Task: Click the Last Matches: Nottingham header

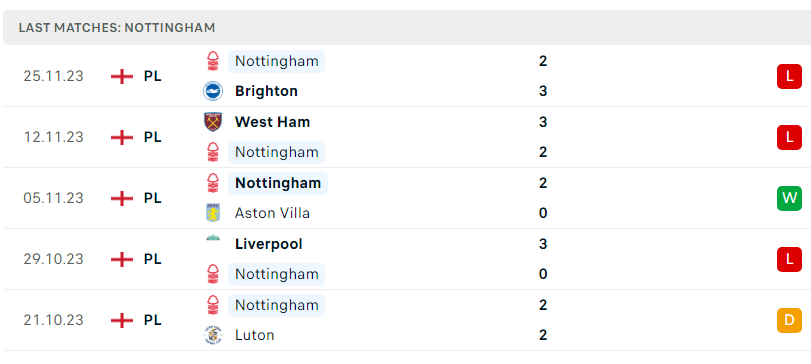Action: pyautogui.click(x=117, y=27)
